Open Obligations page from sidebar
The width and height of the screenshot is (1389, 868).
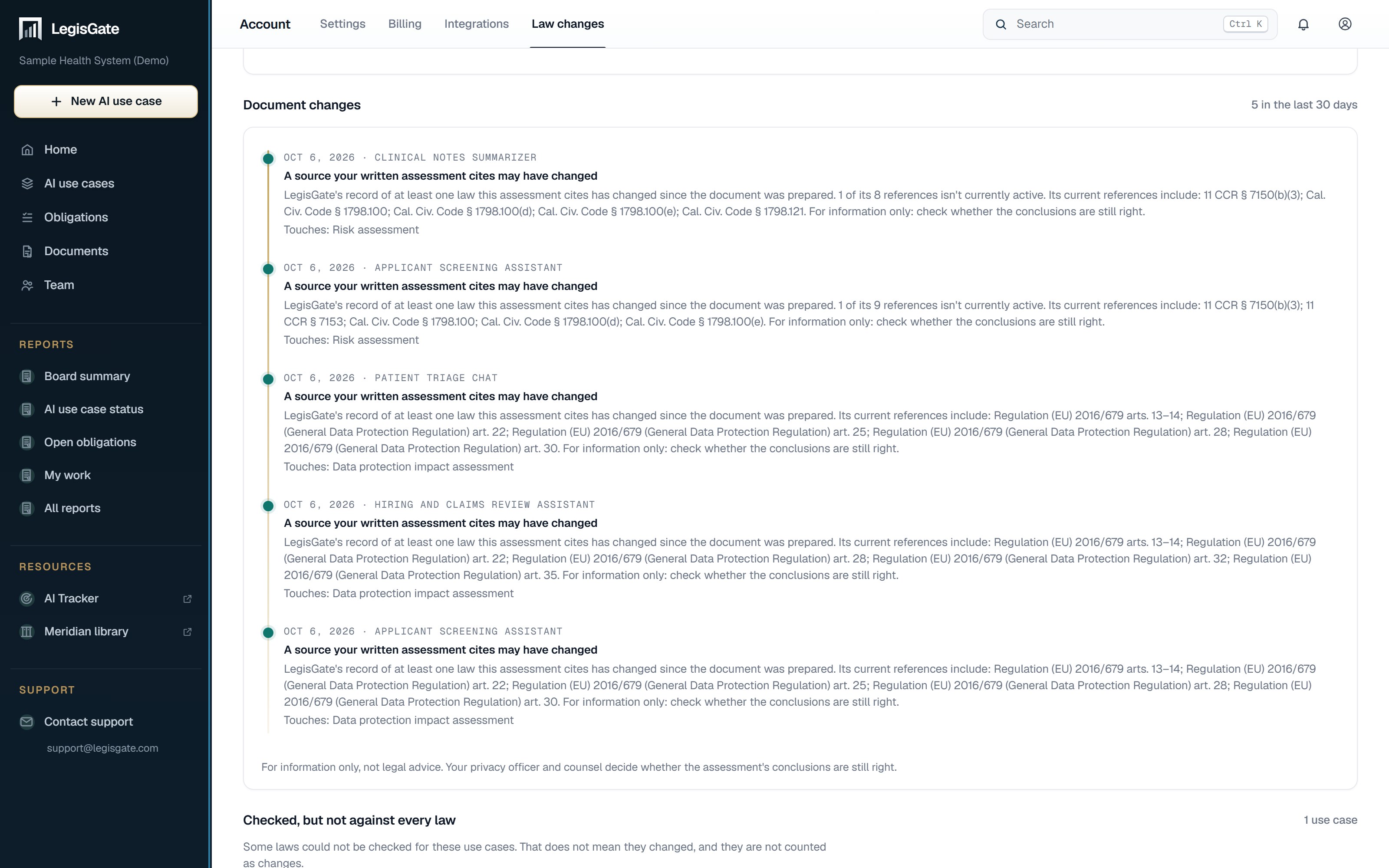tap(106, 217)
